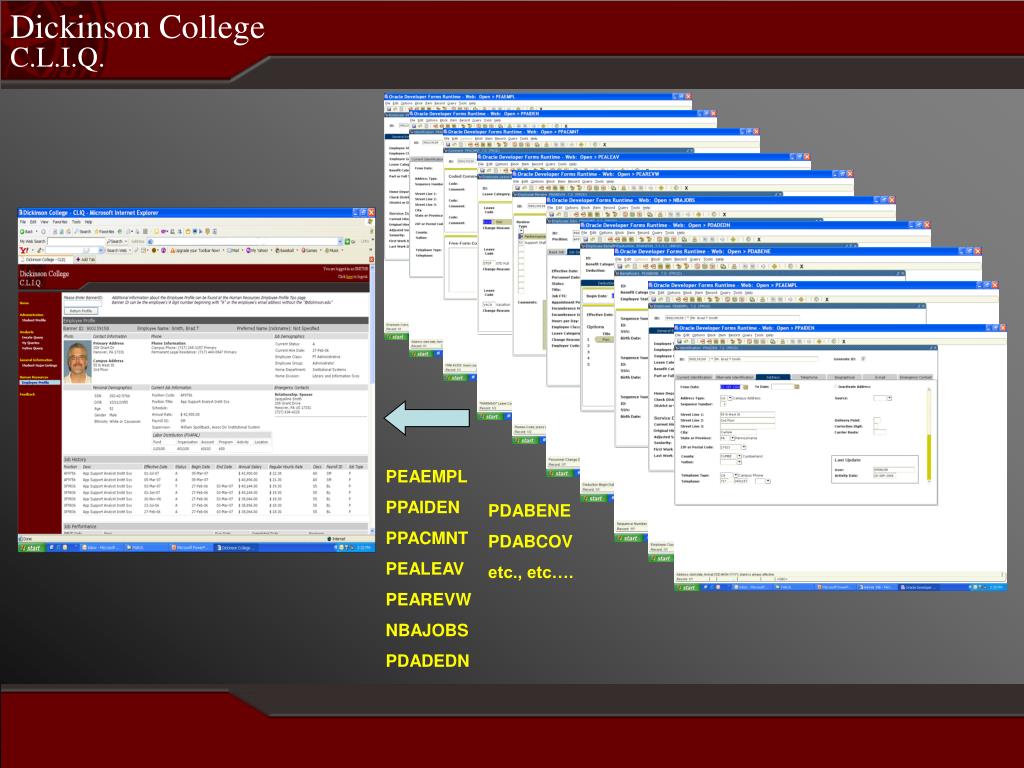The height and width of the screenshot is (768, 1024).
Task: Open Student Profile sidebar link
Action: [34, 320]
